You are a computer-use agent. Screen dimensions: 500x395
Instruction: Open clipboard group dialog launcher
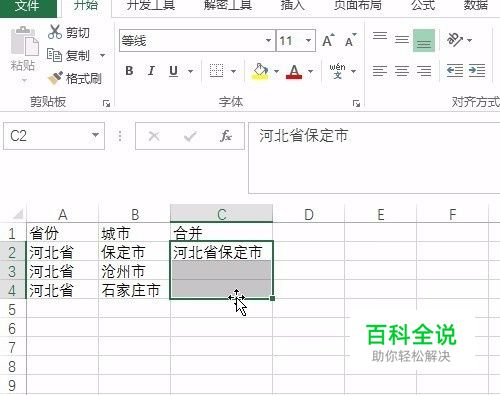click(x=106, y=104)
